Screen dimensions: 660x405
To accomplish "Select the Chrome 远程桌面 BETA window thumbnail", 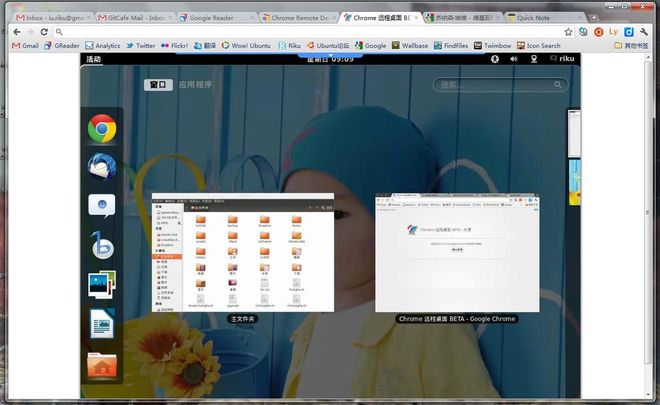I will coord(457,252).
